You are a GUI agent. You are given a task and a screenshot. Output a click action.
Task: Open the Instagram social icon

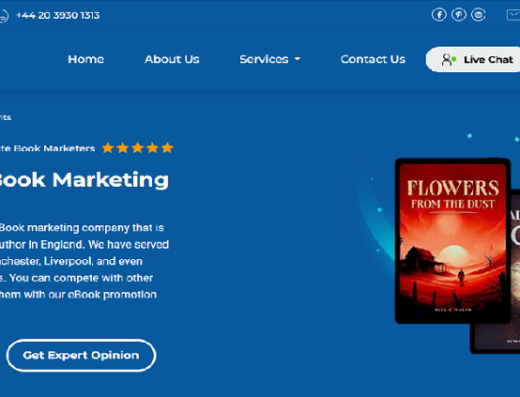[x=478, y=15]
